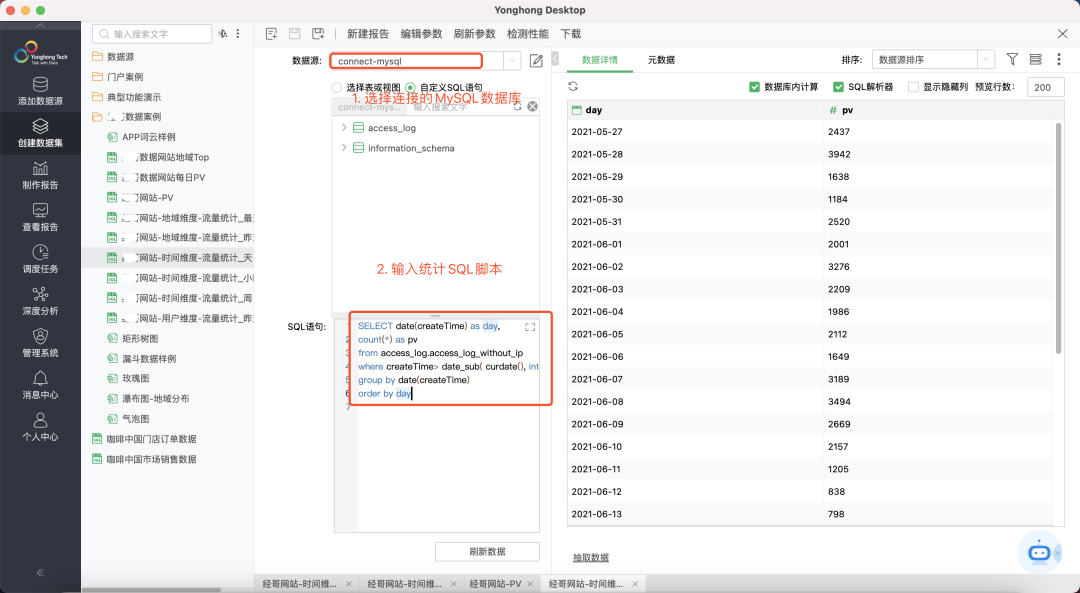
Task: Expand the information_schema database node
Action: pos(344,147)
